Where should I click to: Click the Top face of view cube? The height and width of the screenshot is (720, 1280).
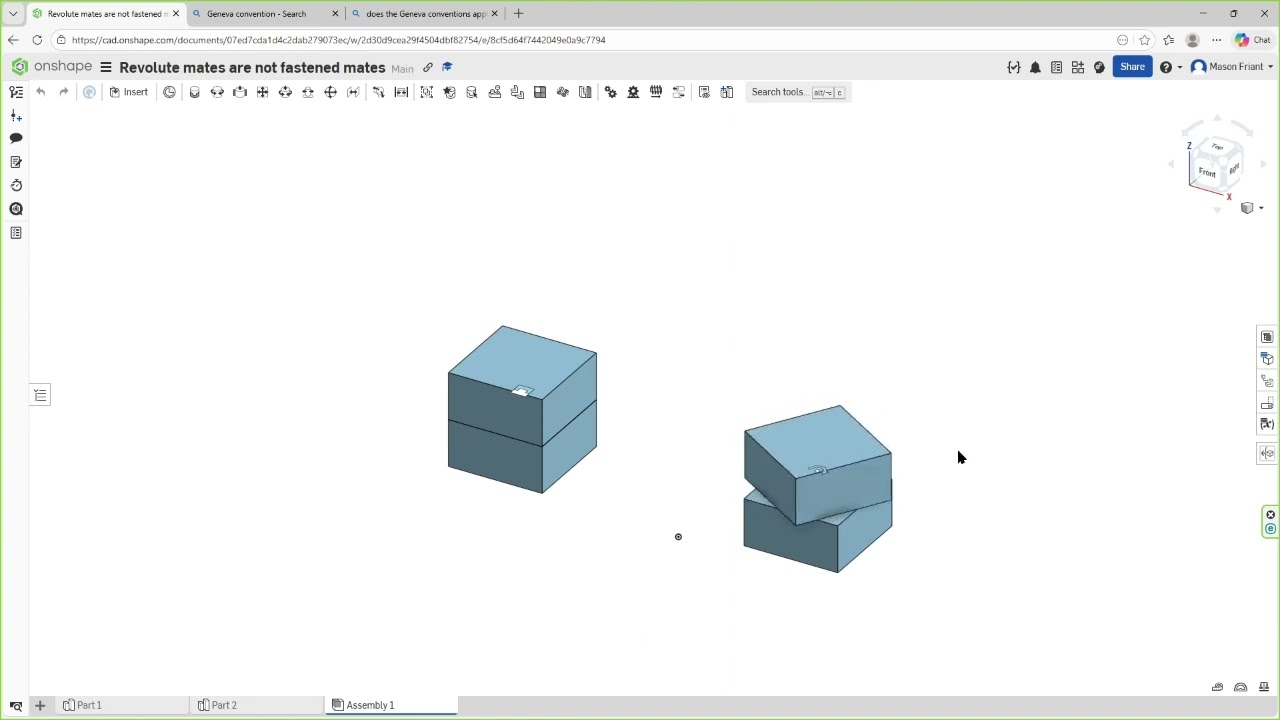[x=1217, y=147]
